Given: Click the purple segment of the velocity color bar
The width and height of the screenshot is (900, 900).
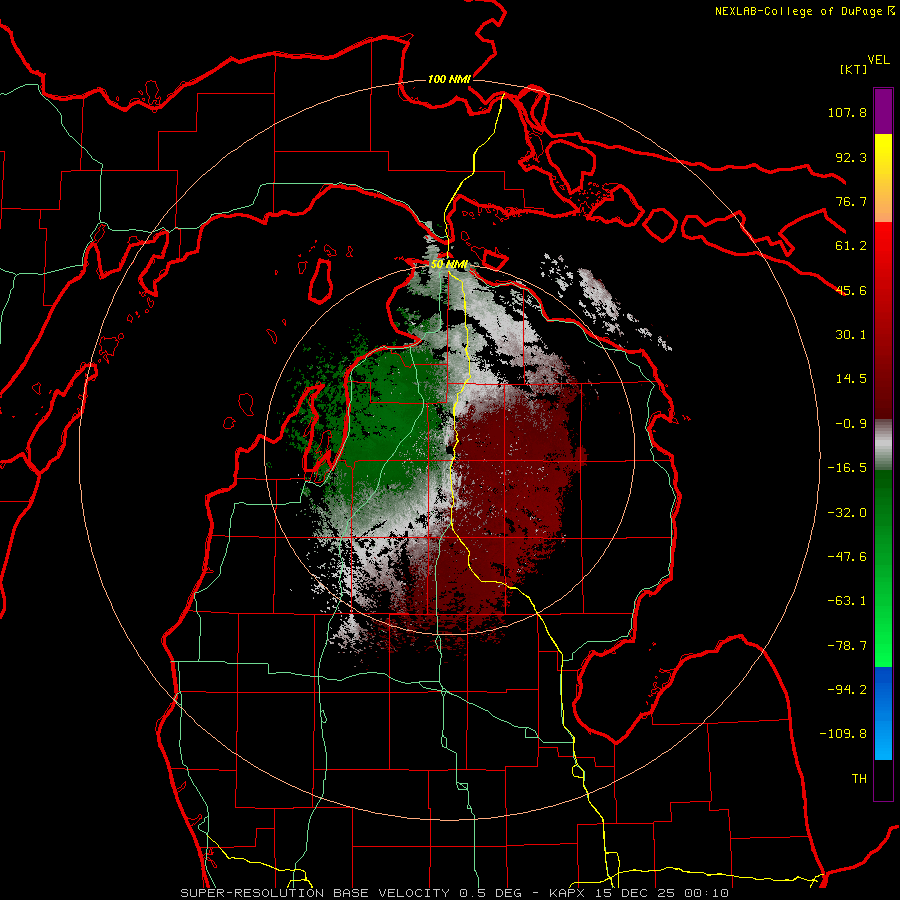Looking at the screenshot, I should [883, 111].
